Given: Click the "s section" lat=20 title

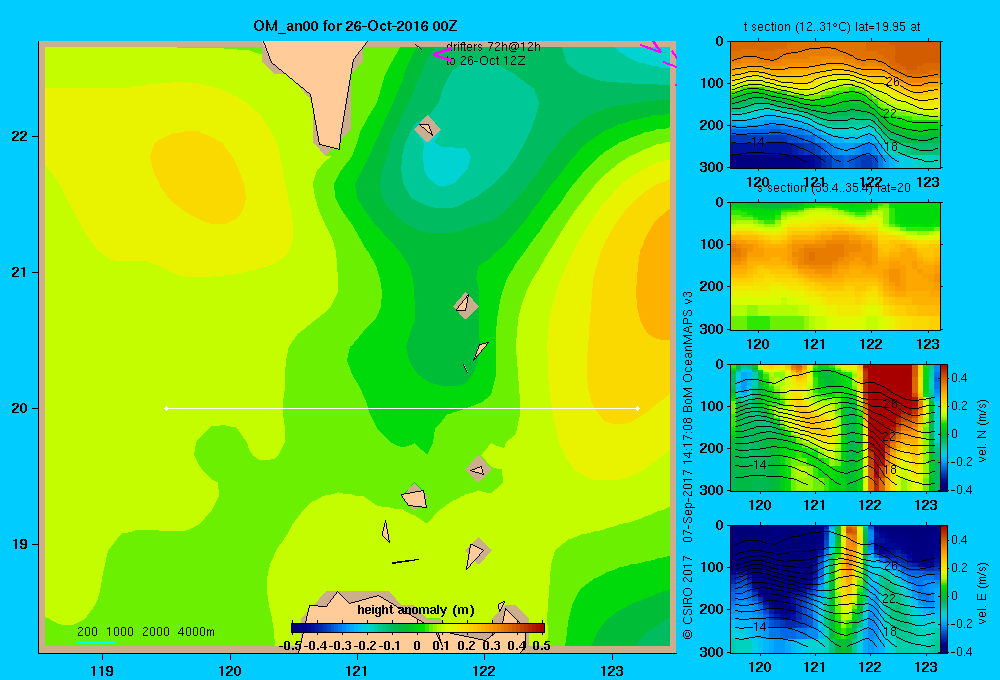Looking at the screenshot, I should [834, 188].
